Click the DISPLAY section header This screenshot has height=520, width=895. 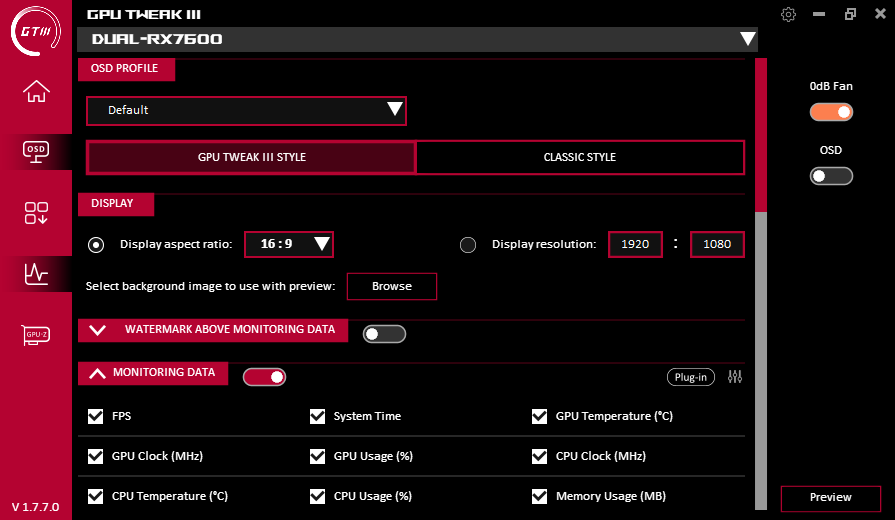(116, 204)
